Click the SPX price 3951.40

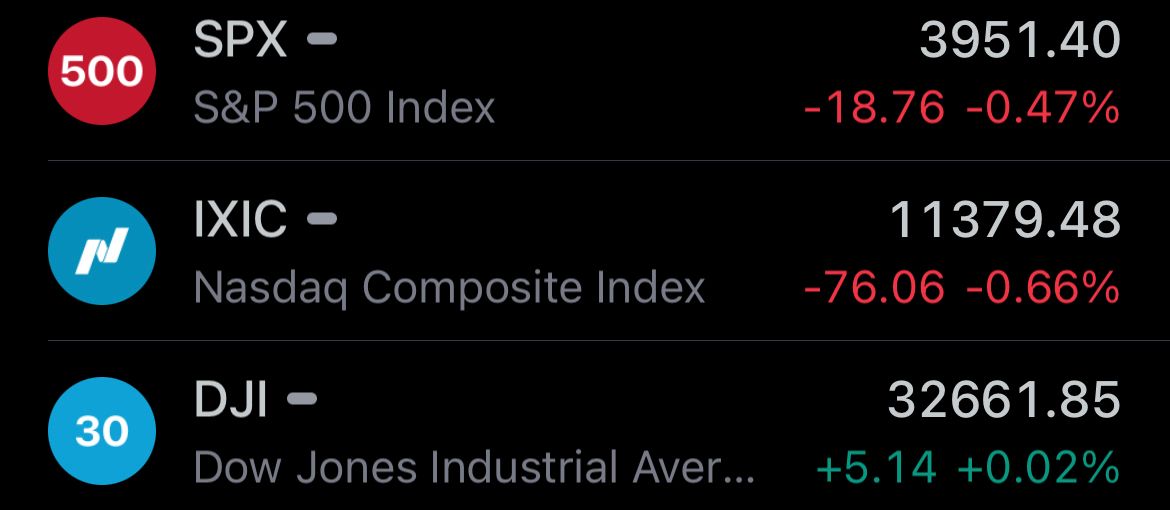pyautogui.click(x=1020, y=40)
